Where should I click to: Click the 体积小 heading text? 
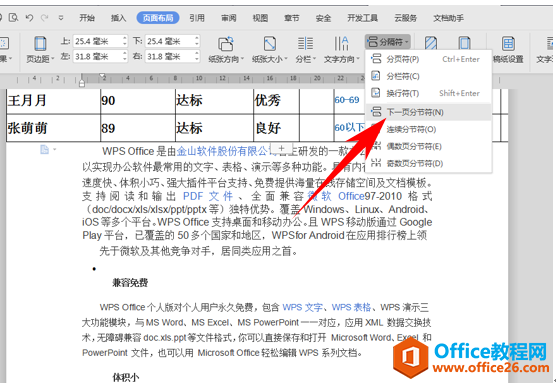click(126, 378)
